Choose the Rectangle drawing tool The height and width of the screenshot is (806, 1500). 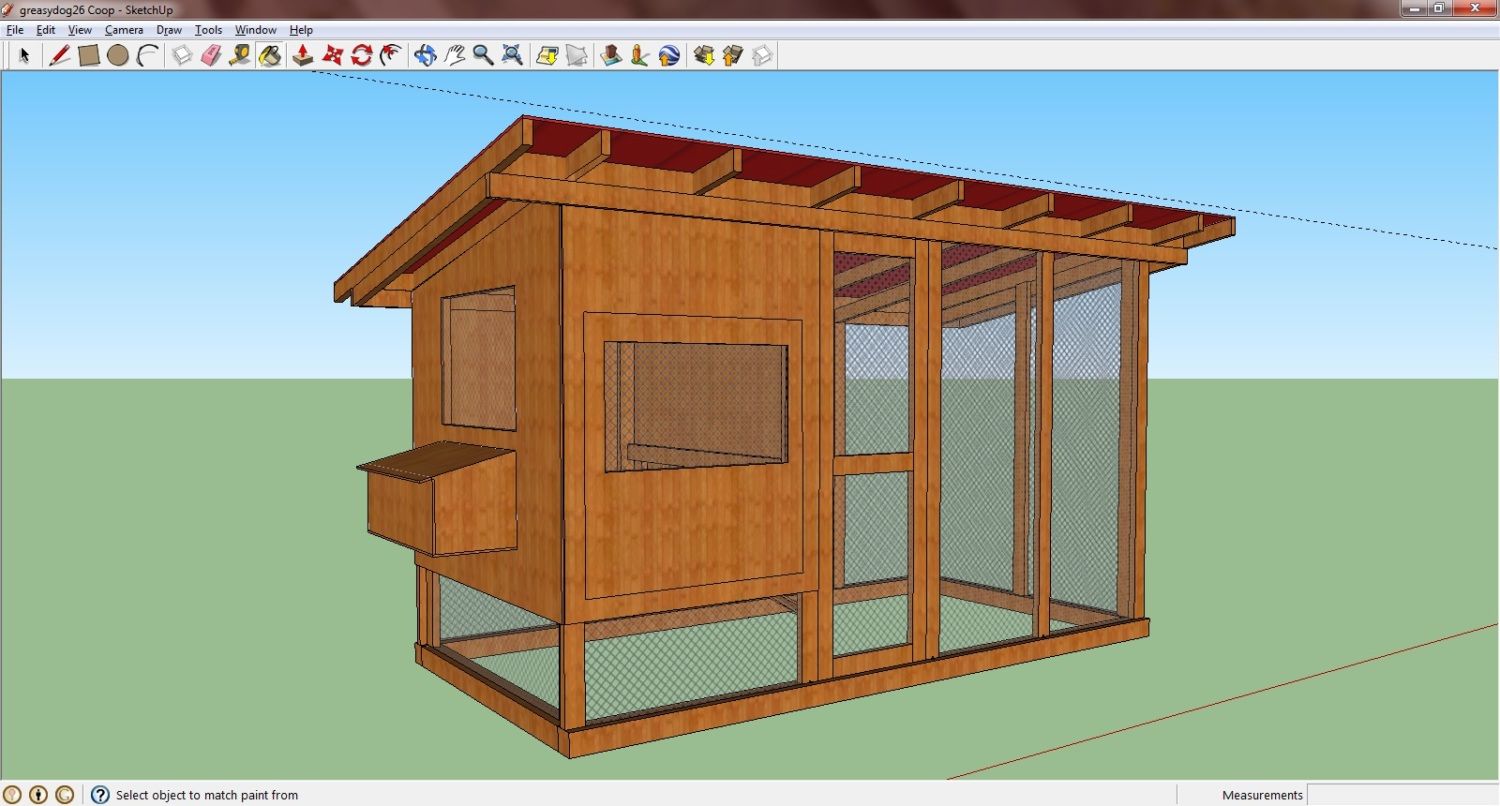tap(89, 55)
